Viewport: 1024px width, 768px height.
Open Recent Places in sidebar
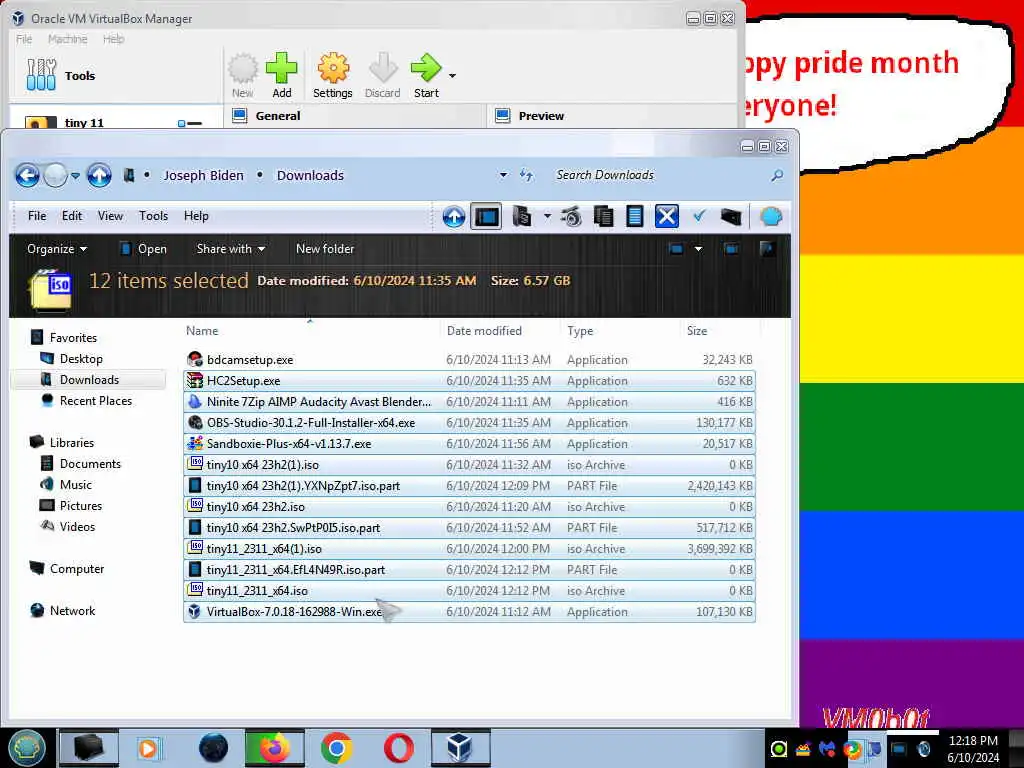[x=95, y=400]
